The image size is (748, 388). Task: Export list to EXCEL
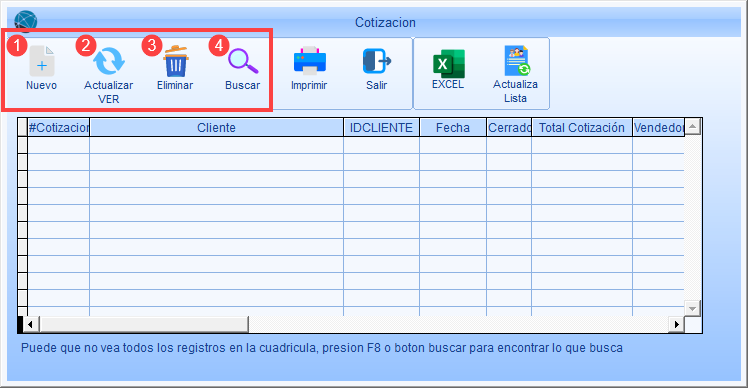[448, 68]
